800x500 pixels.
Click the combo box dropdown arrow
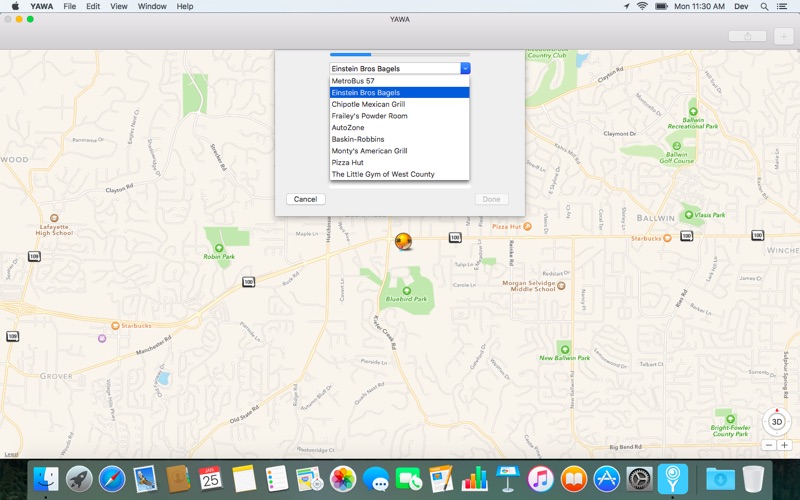coord(465,68)
